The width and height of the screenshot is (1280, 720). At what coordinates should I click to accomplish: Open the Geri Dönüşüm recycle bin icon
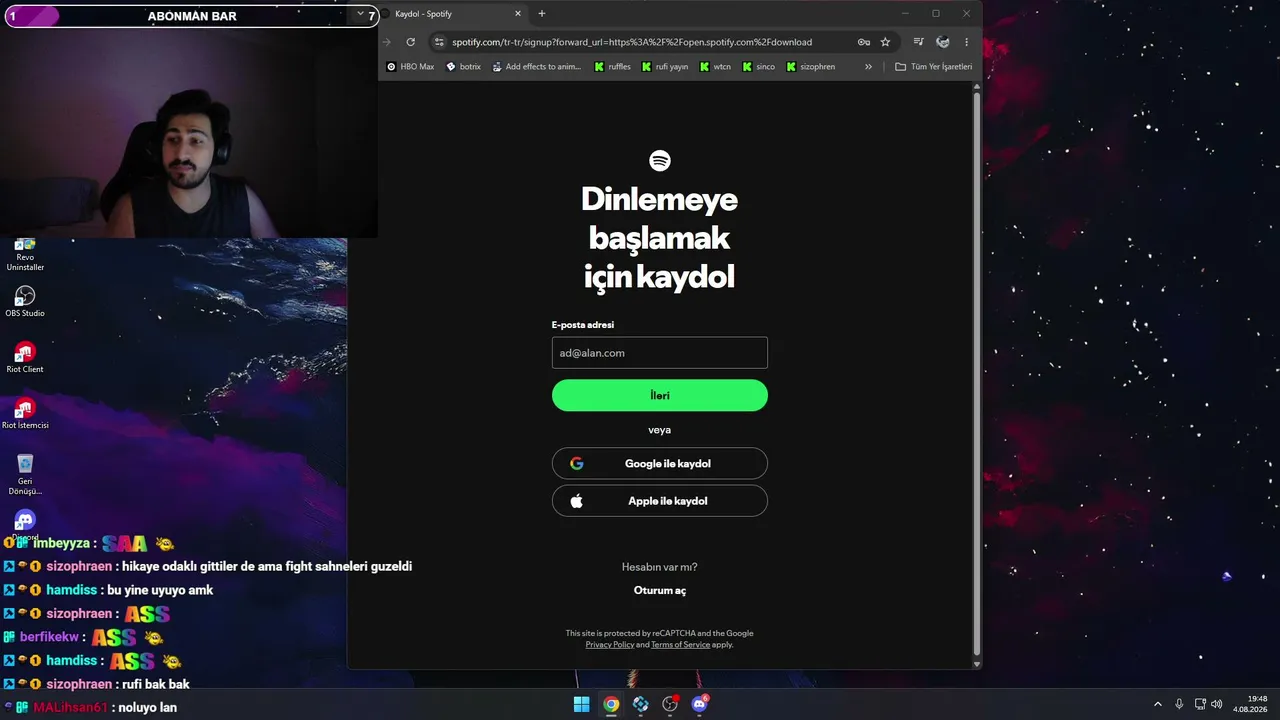coord(25,474)
